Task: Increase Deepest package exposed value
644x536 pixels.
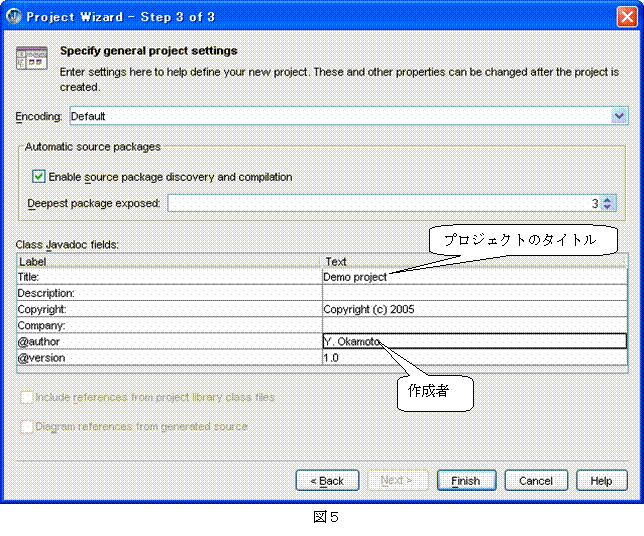Action: tap(608, 200)
